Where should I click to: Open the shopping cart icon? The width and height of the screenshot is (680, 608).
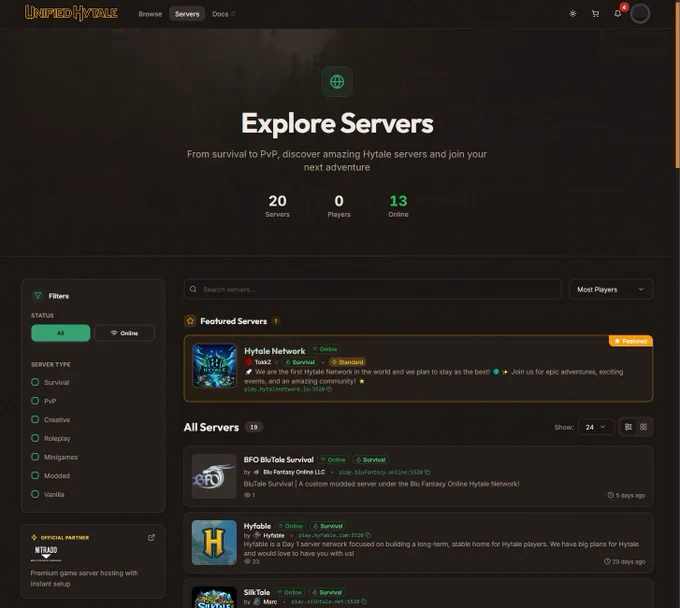click(595, 14)
